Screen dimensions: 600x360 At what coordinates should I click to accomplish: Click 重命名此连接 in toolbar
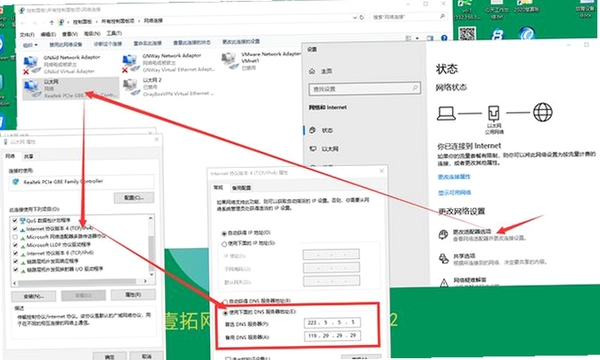(x=147, y=43)
